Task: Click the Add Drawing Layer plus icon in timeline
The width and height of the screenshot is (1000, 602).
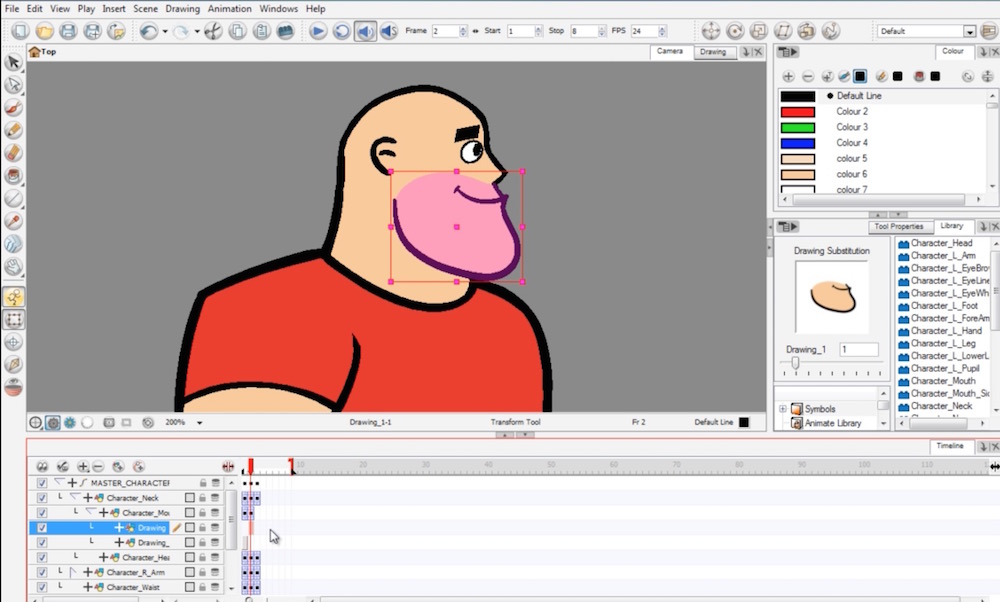Action: coord(83,466)
